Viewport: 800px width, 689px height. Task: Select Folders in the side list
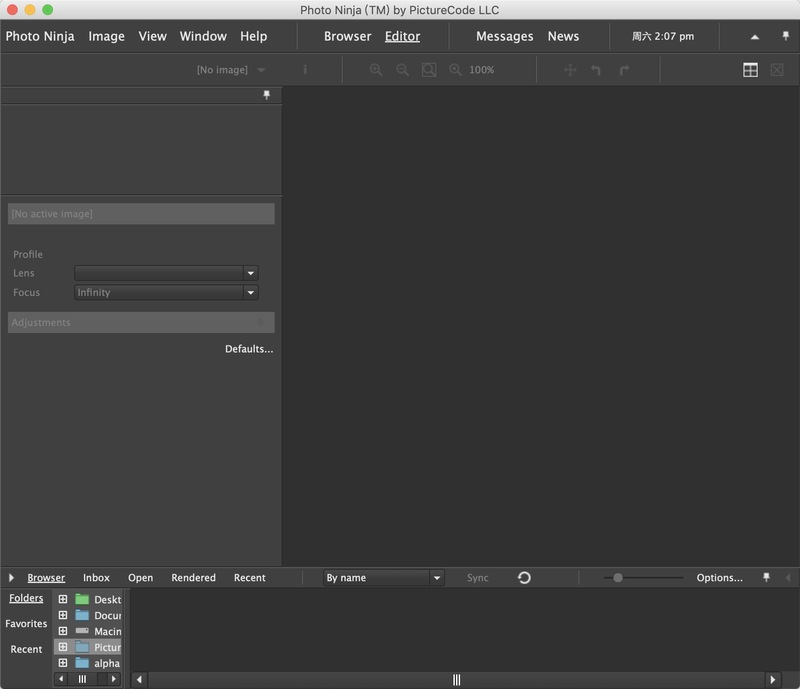coord(26,598)
